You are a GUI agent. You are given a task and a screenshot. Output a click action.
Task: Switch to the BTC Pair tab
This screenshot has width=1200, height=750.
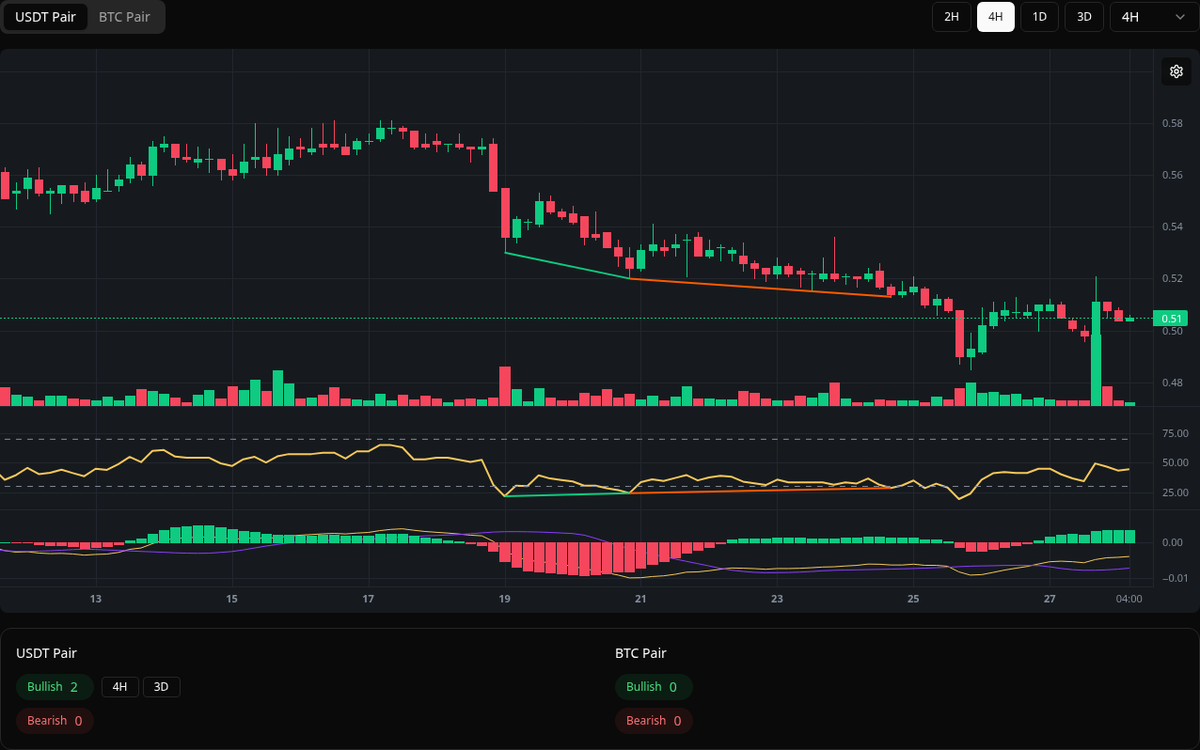pyautogui.click(x=124, y=17)
